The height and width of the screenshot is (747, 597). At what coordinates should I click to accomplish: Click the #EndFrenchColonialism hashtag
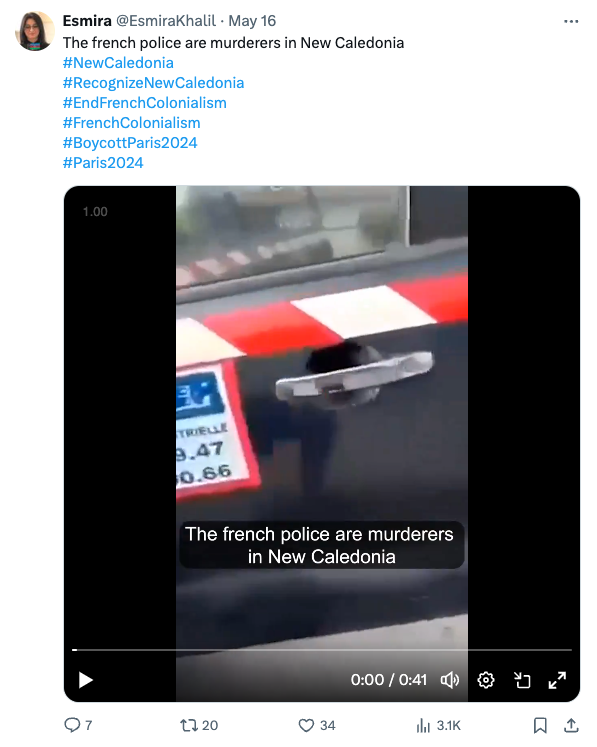coord(145,103)
